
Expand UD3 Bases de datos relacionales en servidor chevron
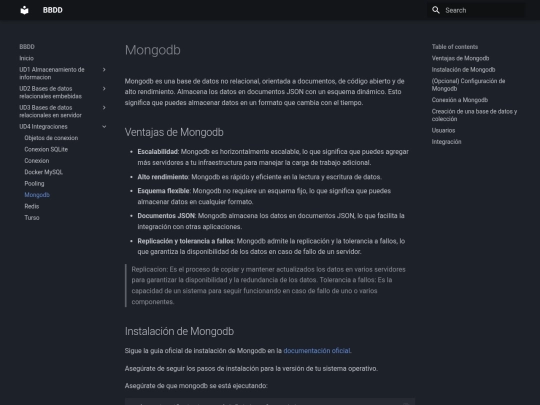pyautogui.click(x=104, y=107)
